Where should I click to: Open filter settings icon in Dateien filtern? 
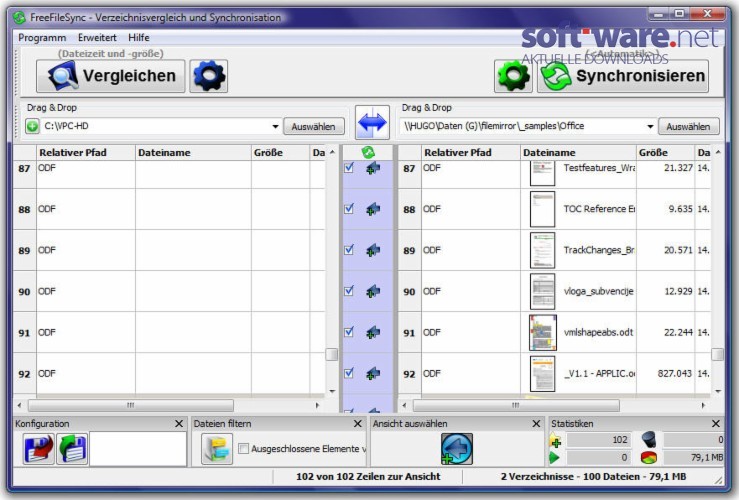(x=217, y=449)
